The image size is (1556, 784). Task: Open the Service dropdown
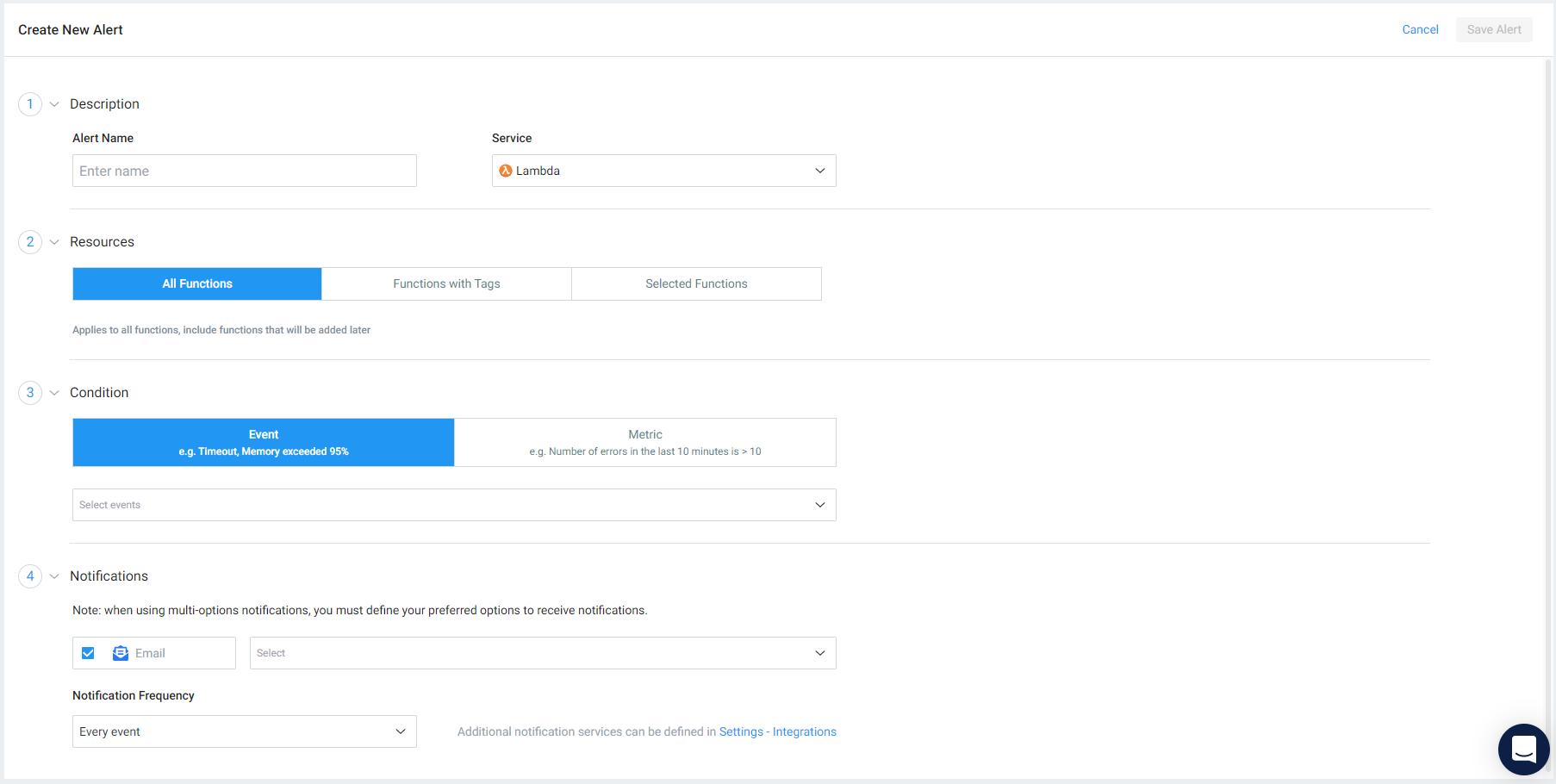coord(818,171)
